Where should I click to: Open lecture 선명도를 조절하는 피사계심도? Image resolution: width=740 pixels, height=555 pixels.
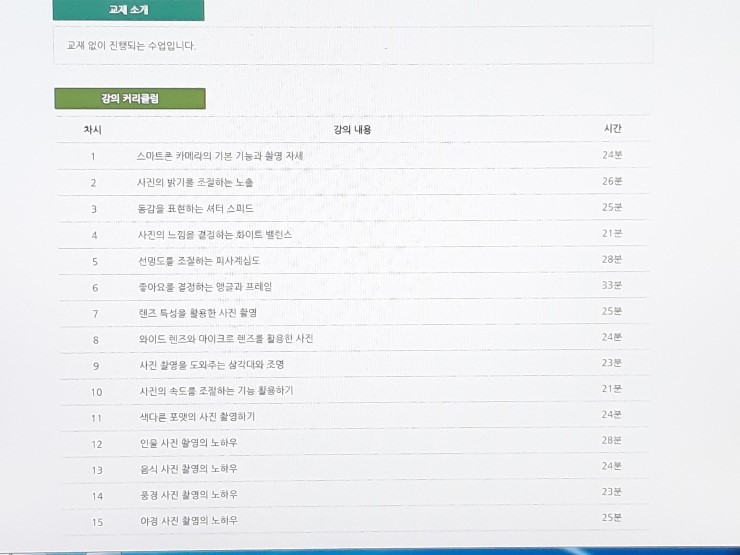click(x=199, y=261)
